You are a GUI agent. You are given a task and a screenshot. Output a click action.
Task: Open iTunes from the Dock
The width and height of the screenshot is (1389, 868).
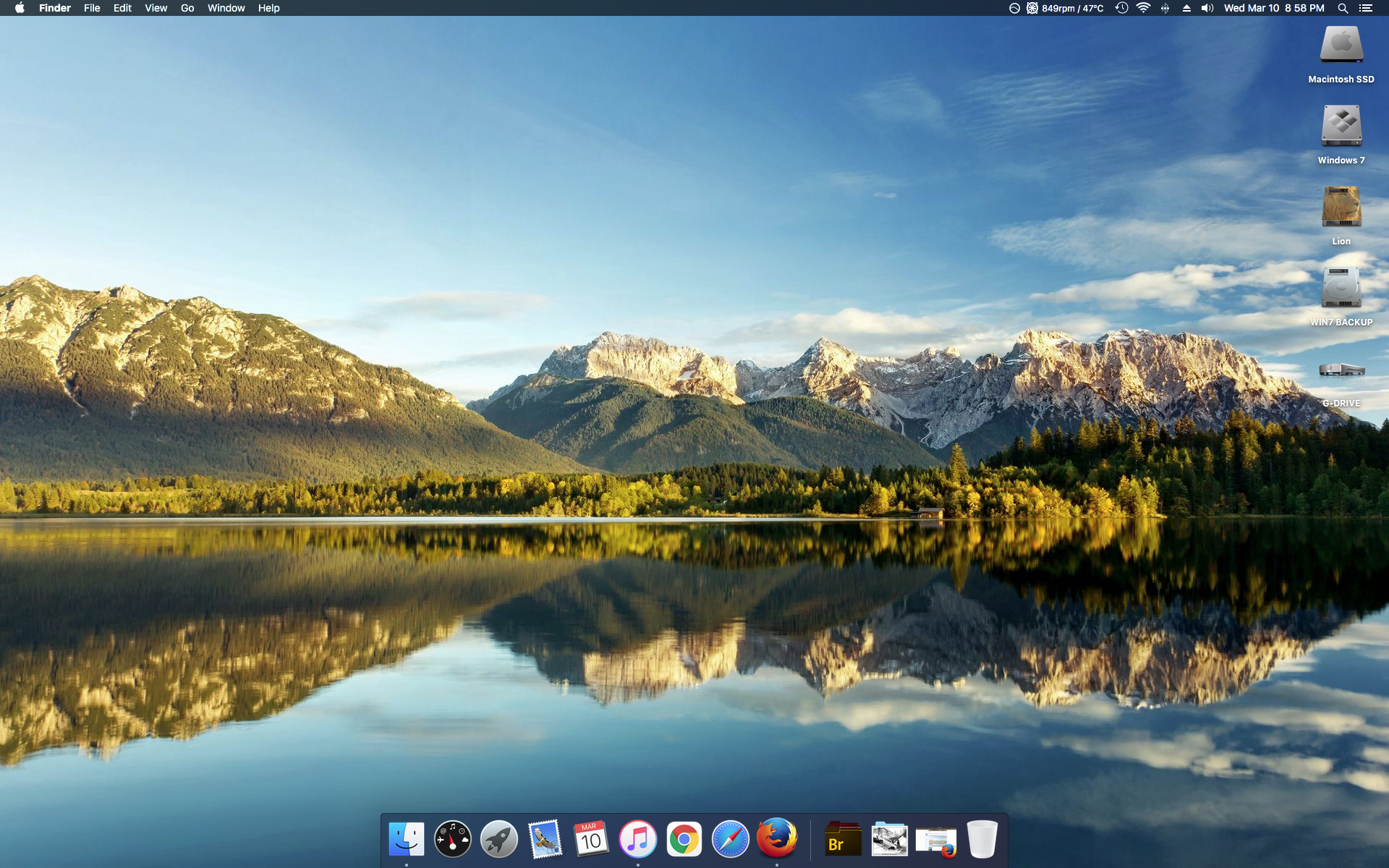pos(637,839)
